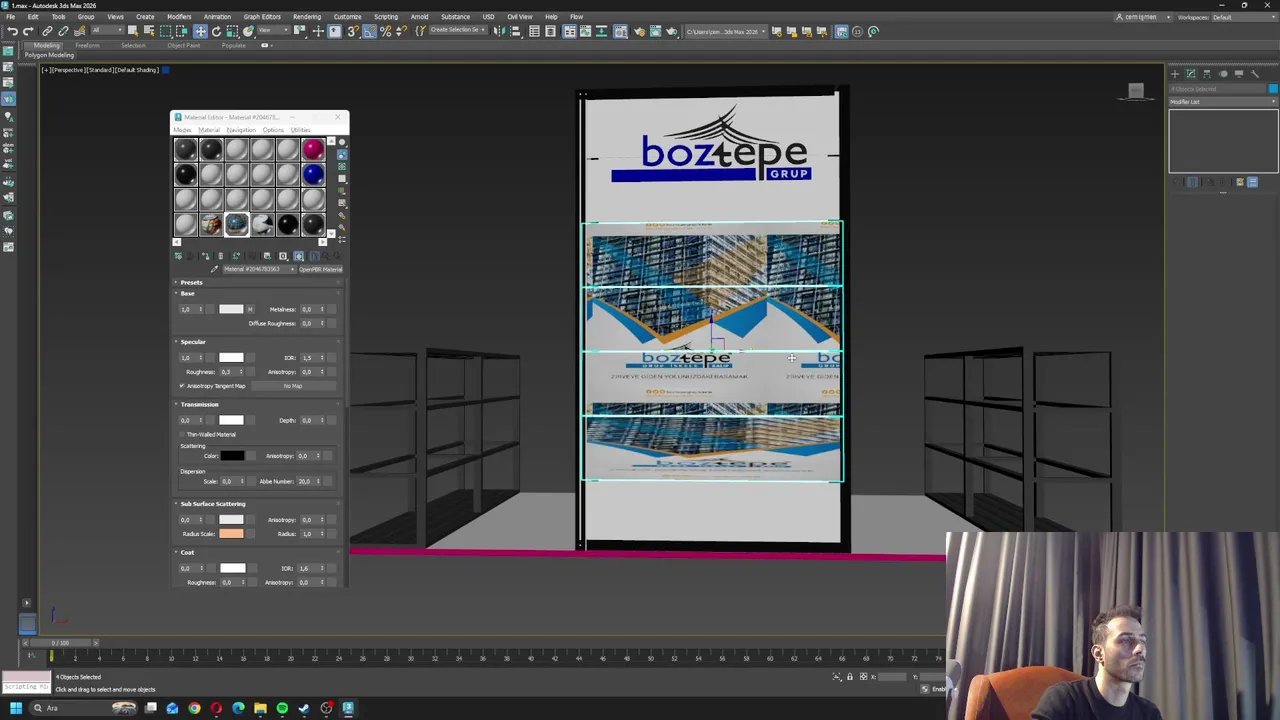Collapse the Coat rollout
The image size is (1280, 720).
pos(186,552)
